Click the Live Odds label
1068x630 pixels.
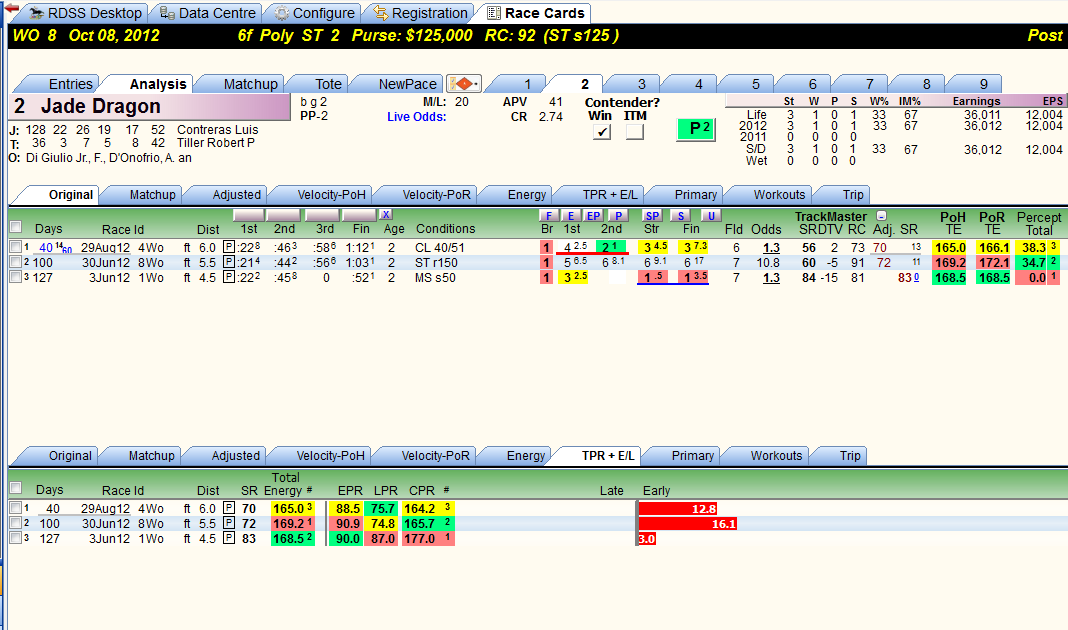pos(417,116)
